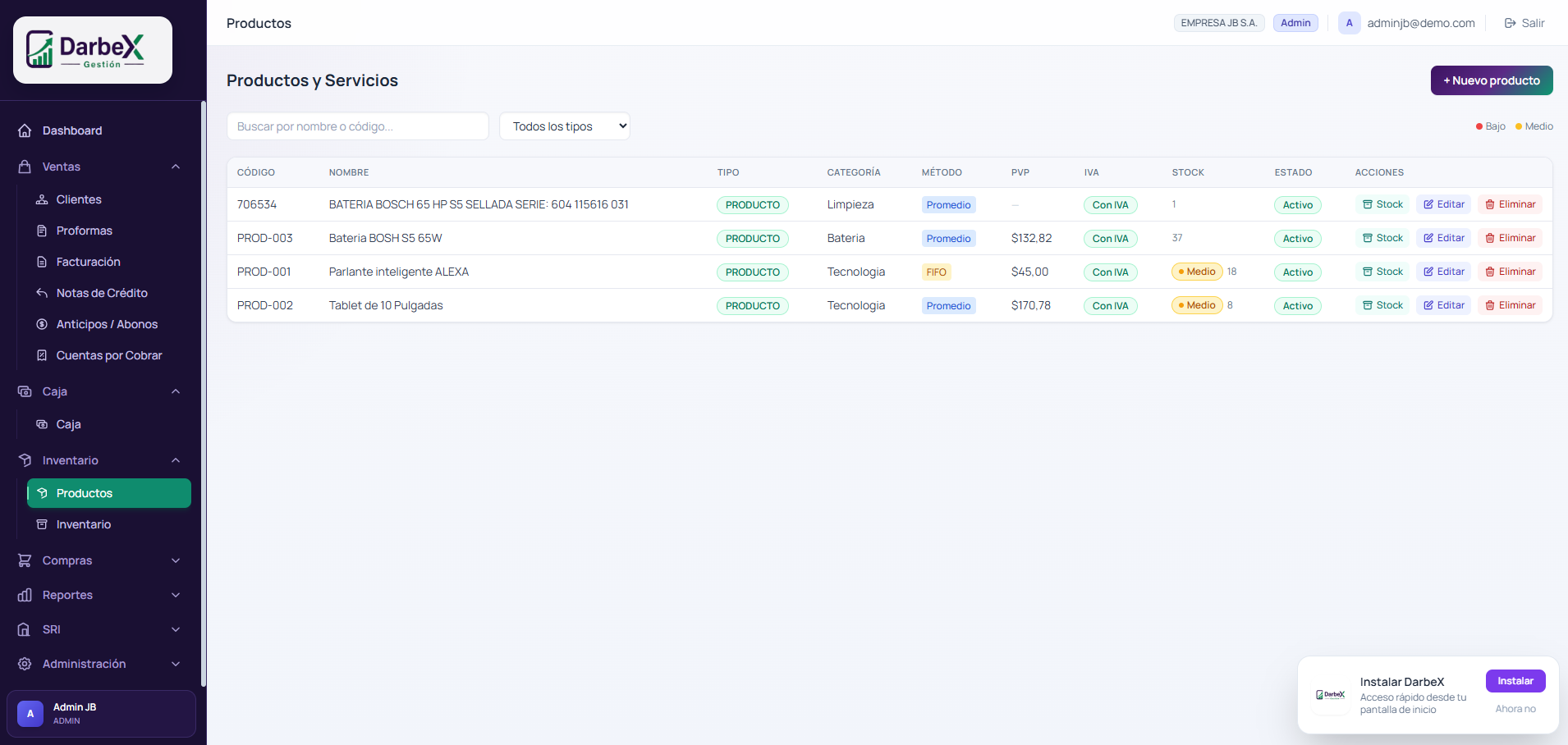
Task: Click the Cuentas por Cobrar receipt icon
Action: coord(42,355)
